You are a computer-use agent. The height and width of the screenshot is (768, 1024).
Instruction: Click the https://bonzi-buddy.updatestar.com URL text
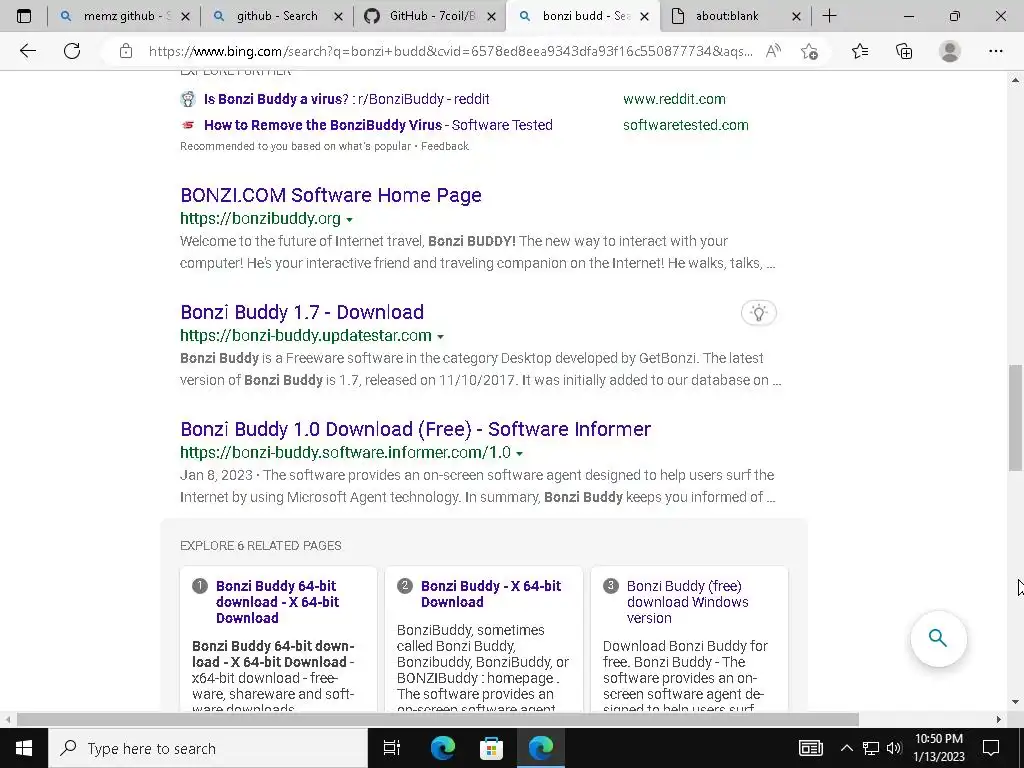tap(306, 335)
